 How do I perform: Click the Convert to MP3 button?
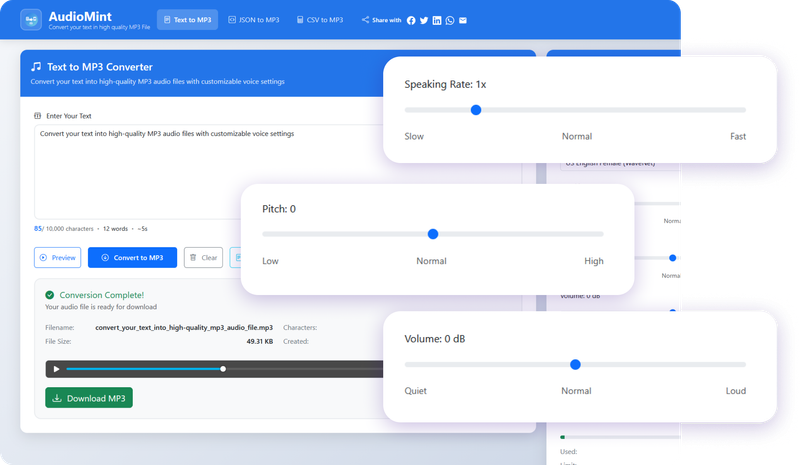[x=132, y=257]
